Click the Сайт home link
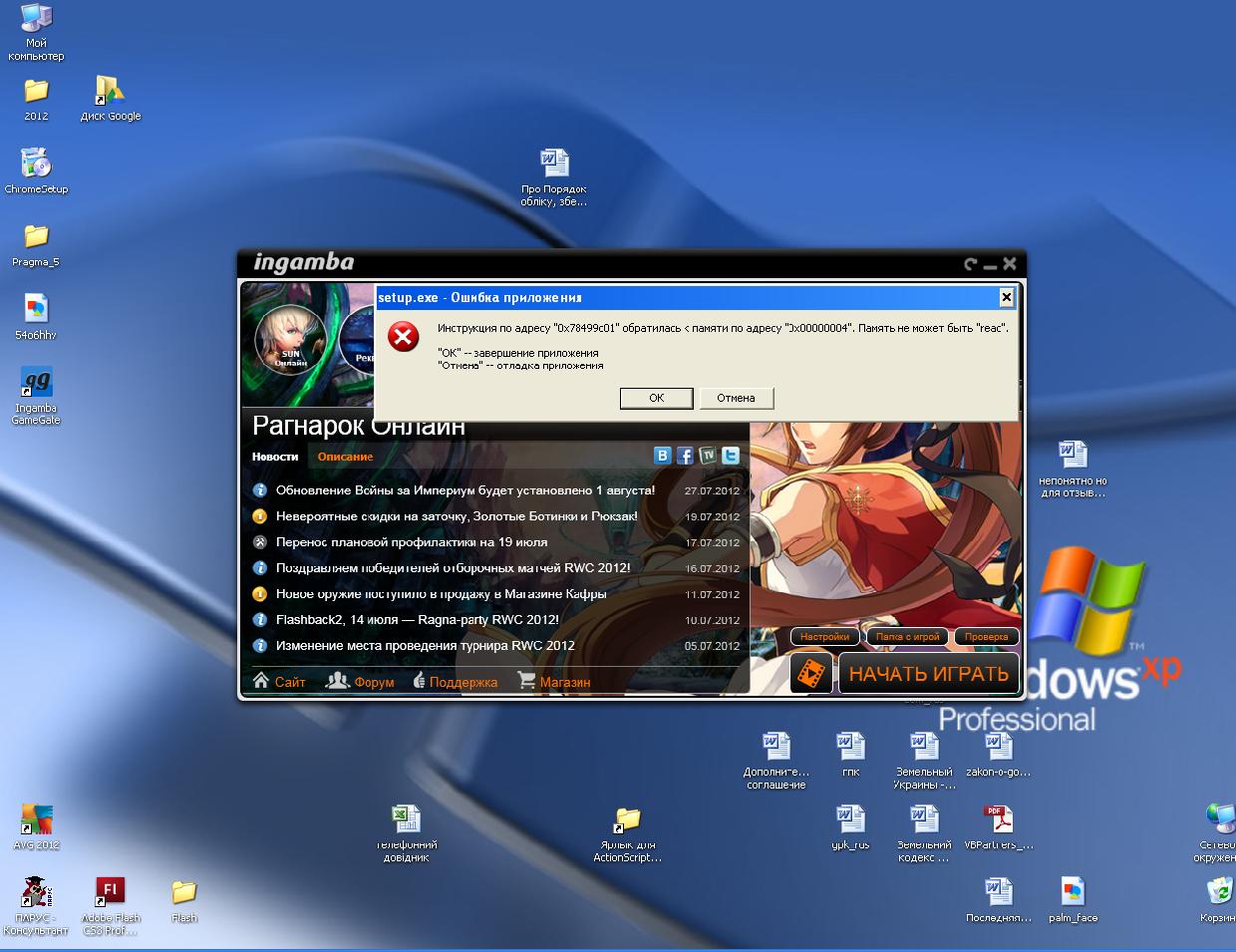Viewport: 1236px width, 952px height. click(279, 681)
